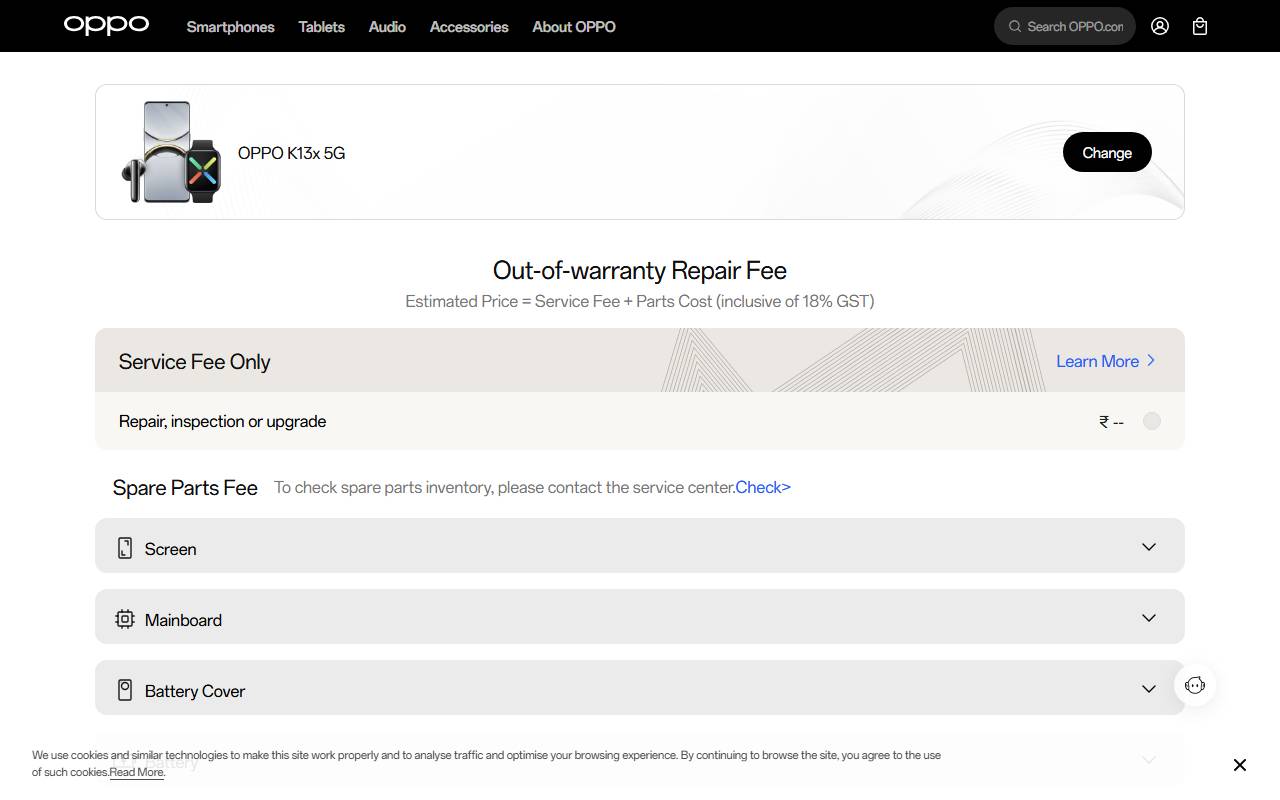The image size is (1280, 800).
Task: Open the Tablets menu
Action: [x=321, y=27]
